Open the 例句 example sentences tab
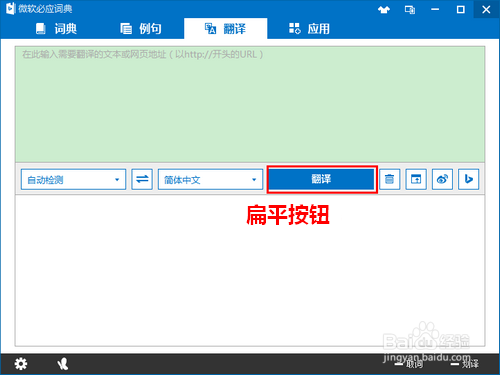 [x=141, y=29]
